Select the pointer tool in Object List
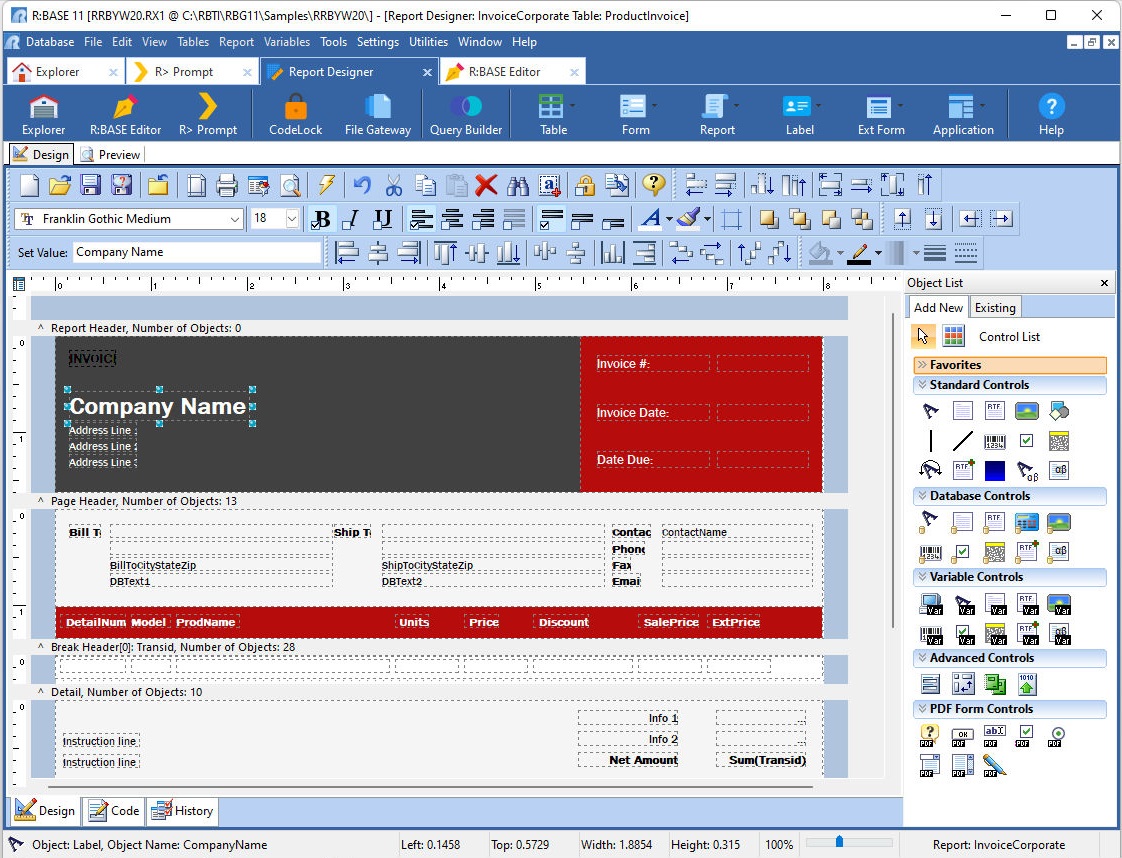The height and width of the screenshot is (858, 1122). coord(922,336)
